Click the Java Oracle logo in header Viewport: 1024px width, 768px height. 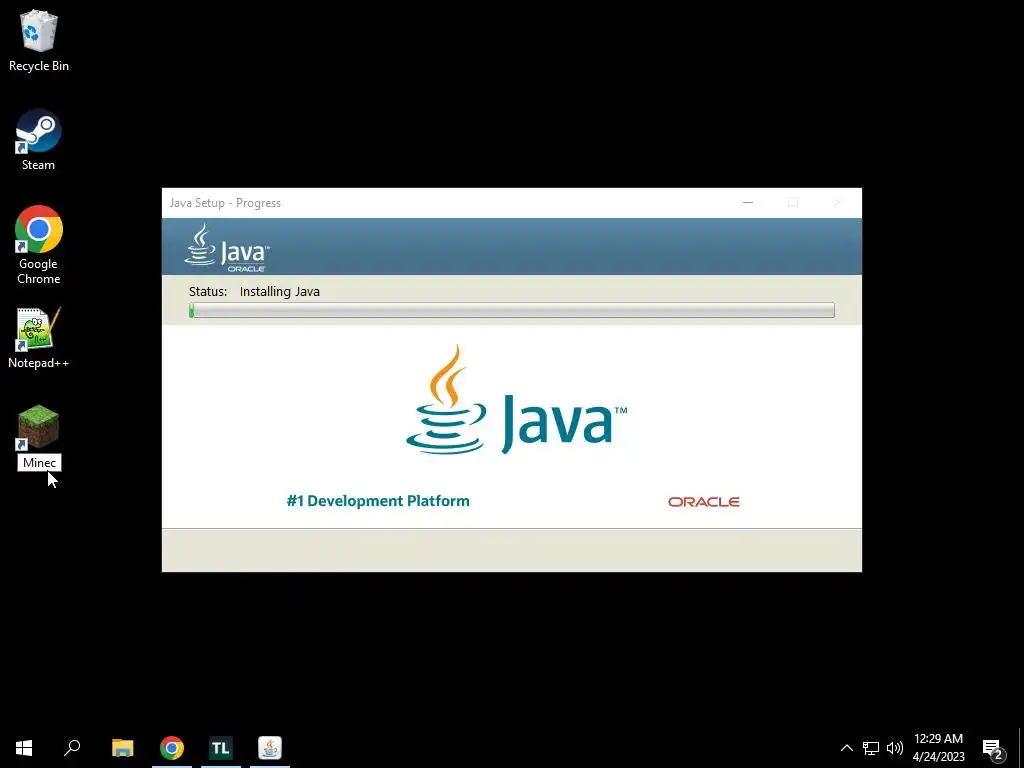227,248
